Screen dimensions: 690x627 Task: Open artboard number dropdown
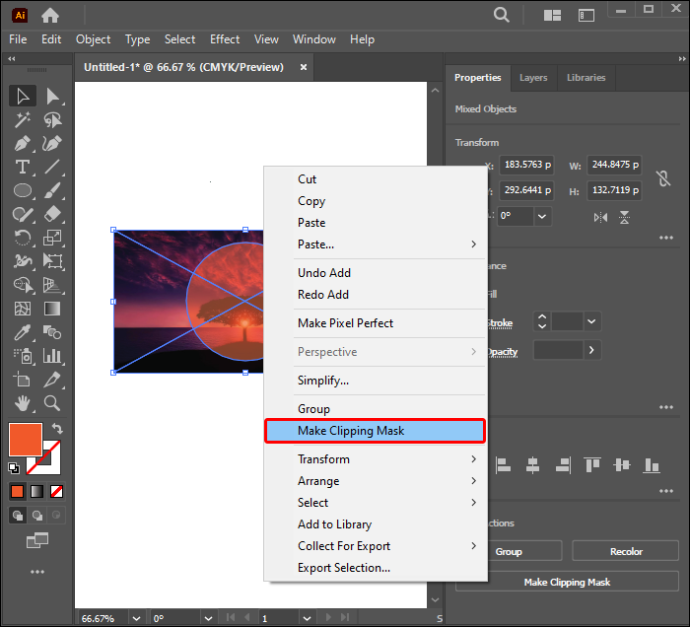pyautogui.click(x=307, y=619)
